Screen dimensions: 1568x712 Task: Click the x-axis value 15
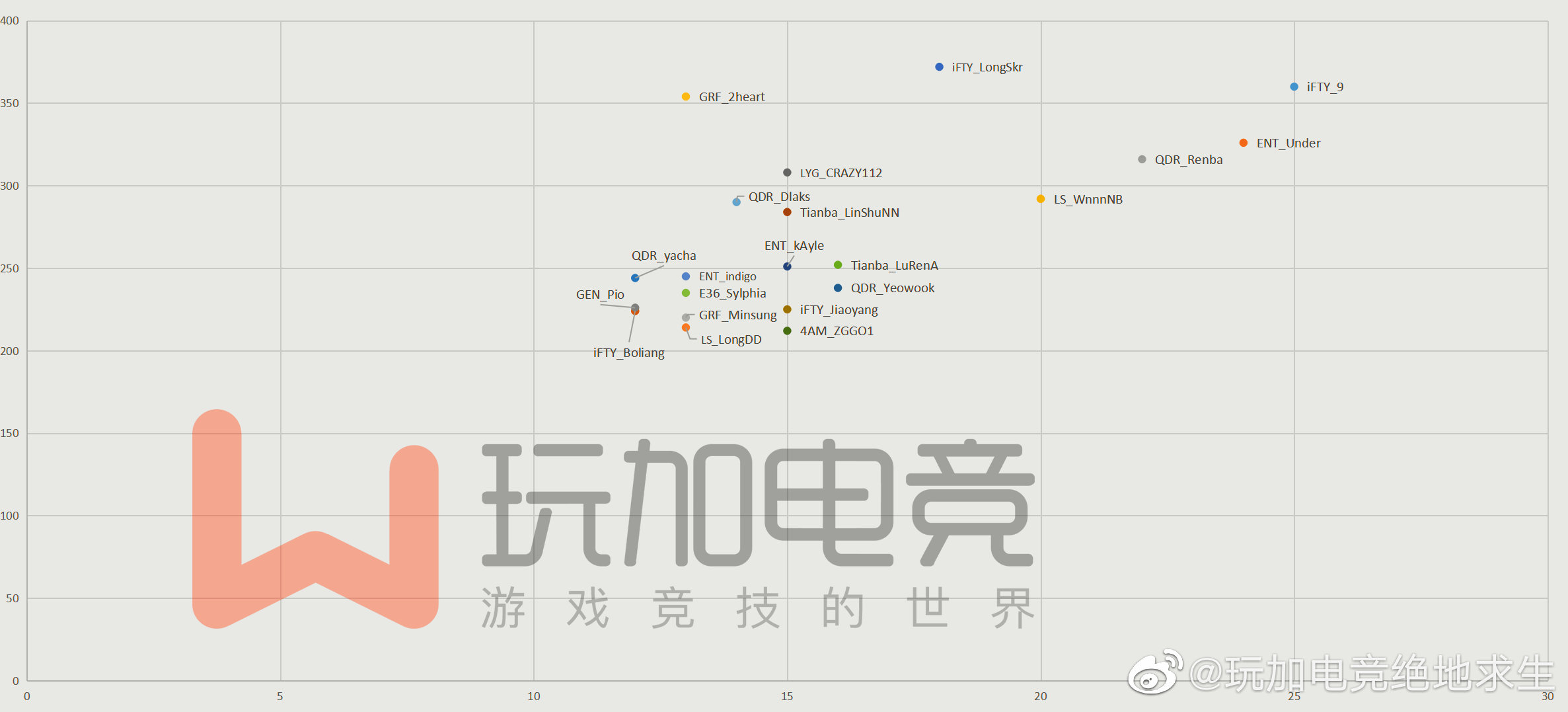point(787,696)
